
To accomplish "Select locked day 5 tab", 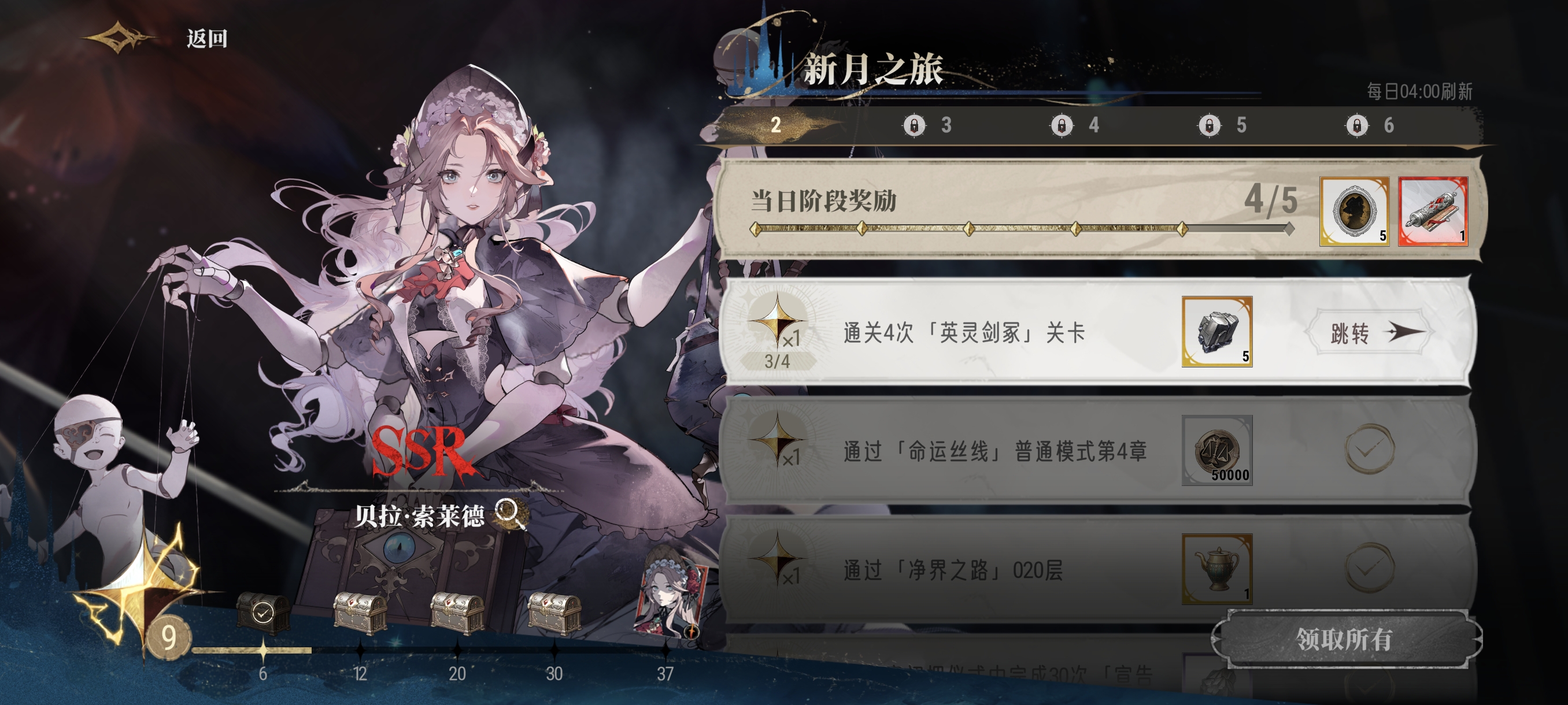I will [x=1222, y=125].
